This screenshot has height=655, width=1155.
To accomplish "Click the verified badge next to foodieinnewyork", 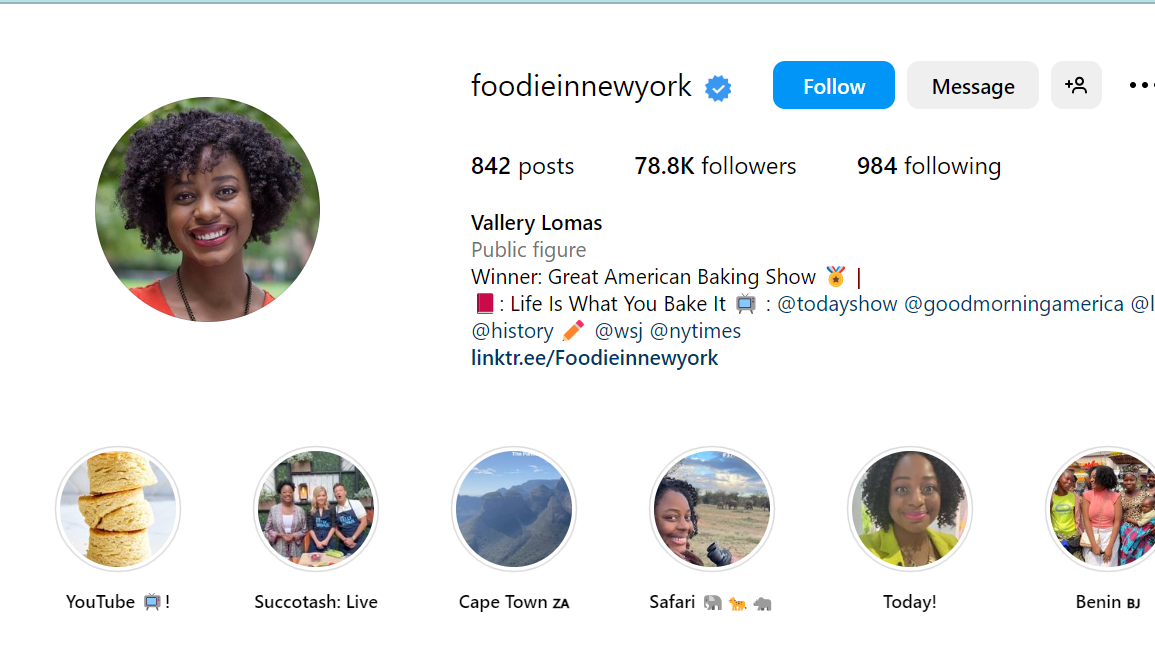I will pyautogui.click(x=718, y=88).
